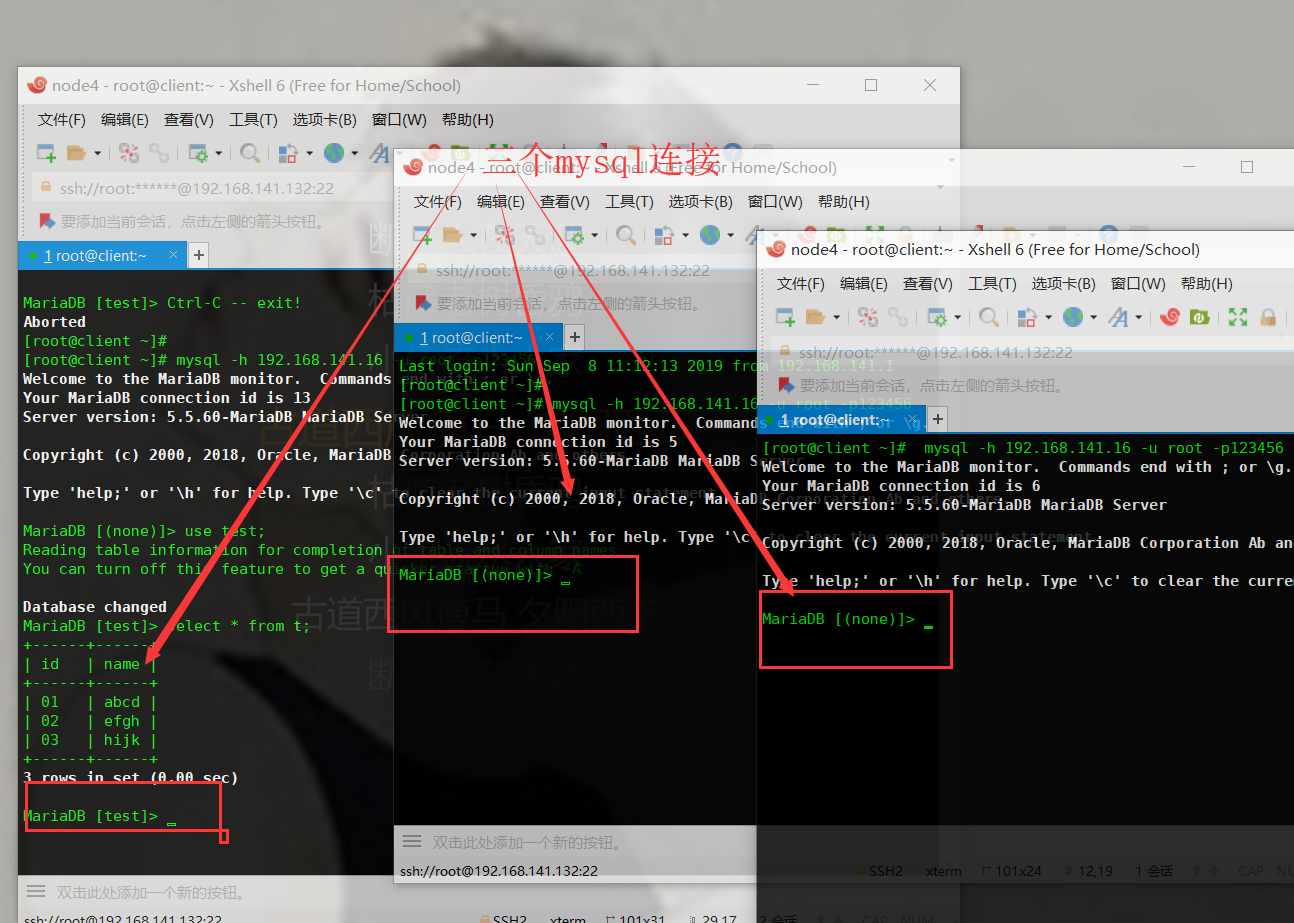Click color scheme icon in connection id 6 window
1294x923 pixels.
pyautogui.click(x=1028, y=317)
